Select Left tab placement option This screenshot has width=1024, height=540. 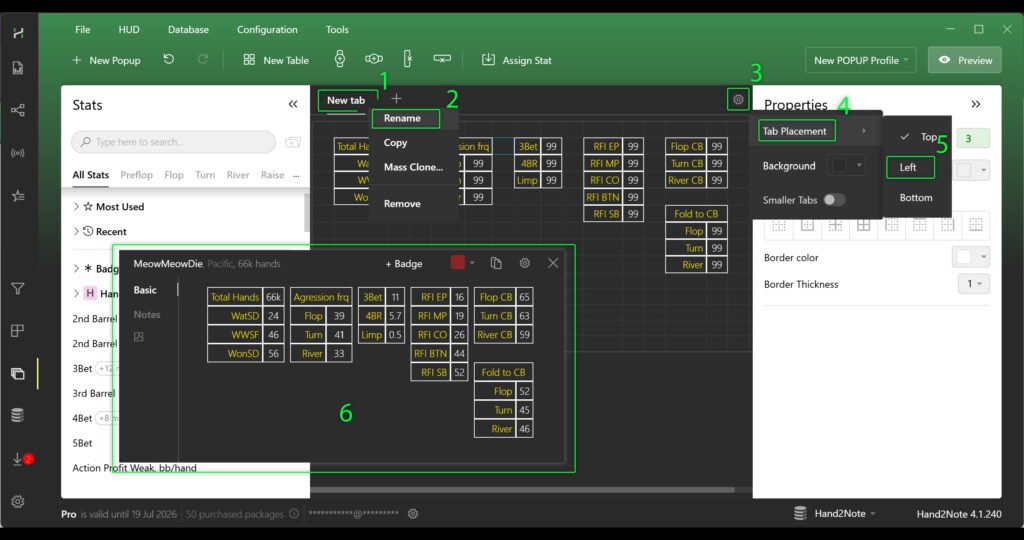point(908,167)
